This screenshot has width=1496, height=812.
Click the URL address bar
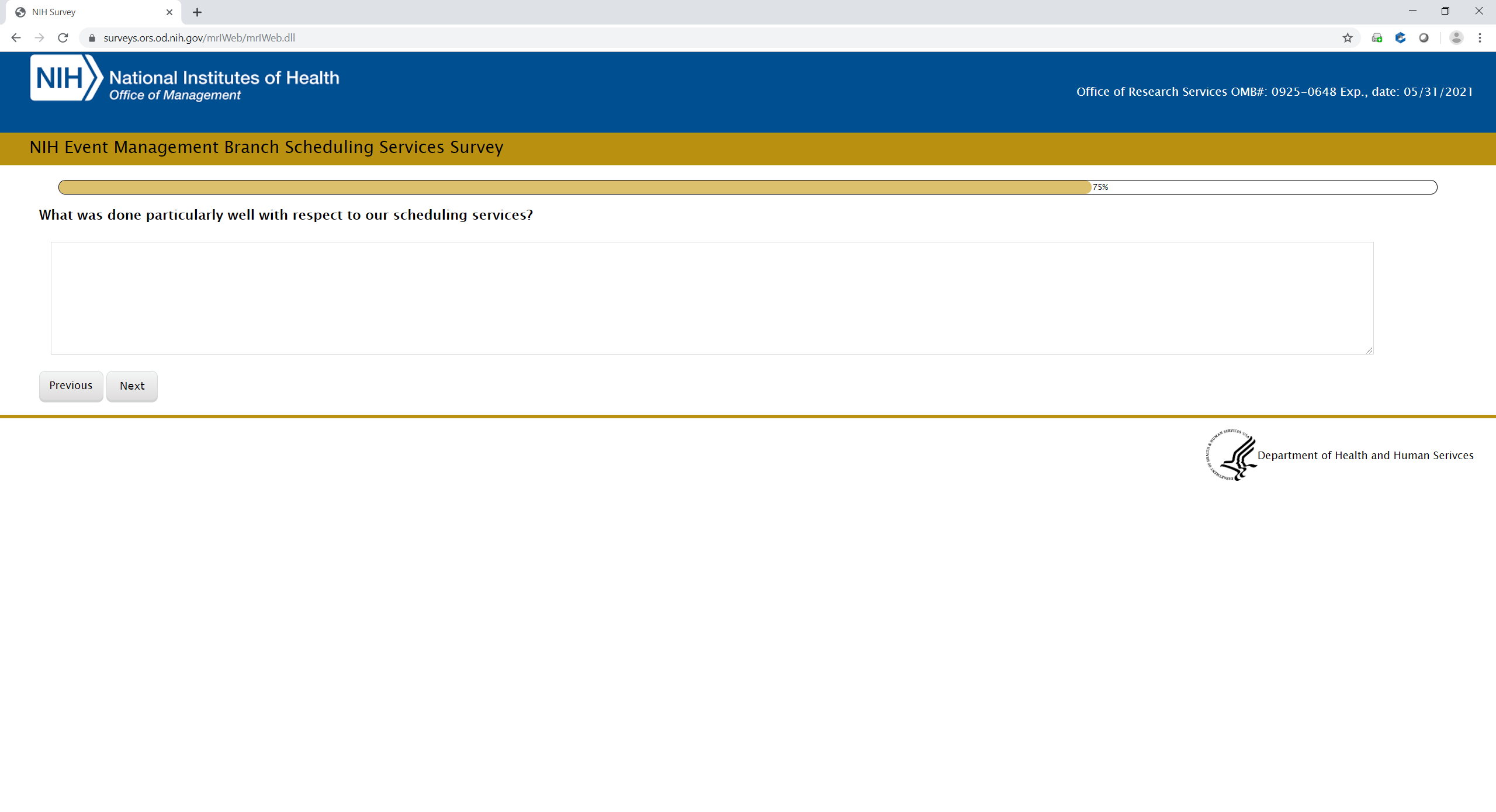point(701,38)
